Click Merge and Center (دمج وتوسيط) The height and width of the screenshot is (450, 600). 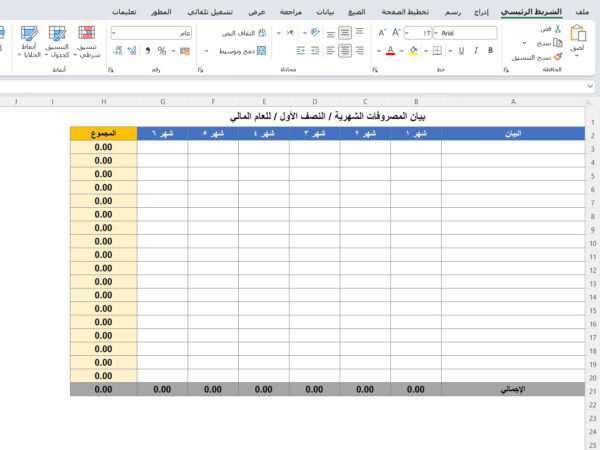[243, 51]
